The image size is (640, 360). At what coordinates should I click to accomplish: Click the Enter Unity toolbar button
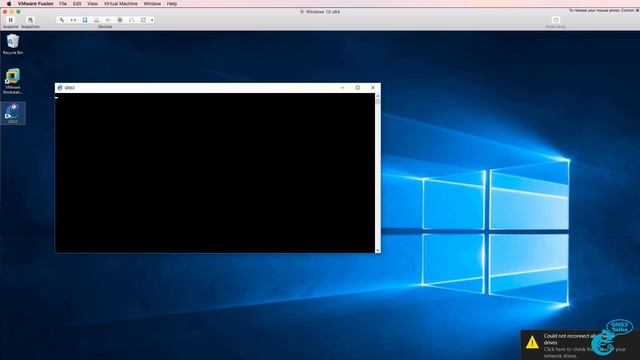pyautogui.click(x=555, y=20)
